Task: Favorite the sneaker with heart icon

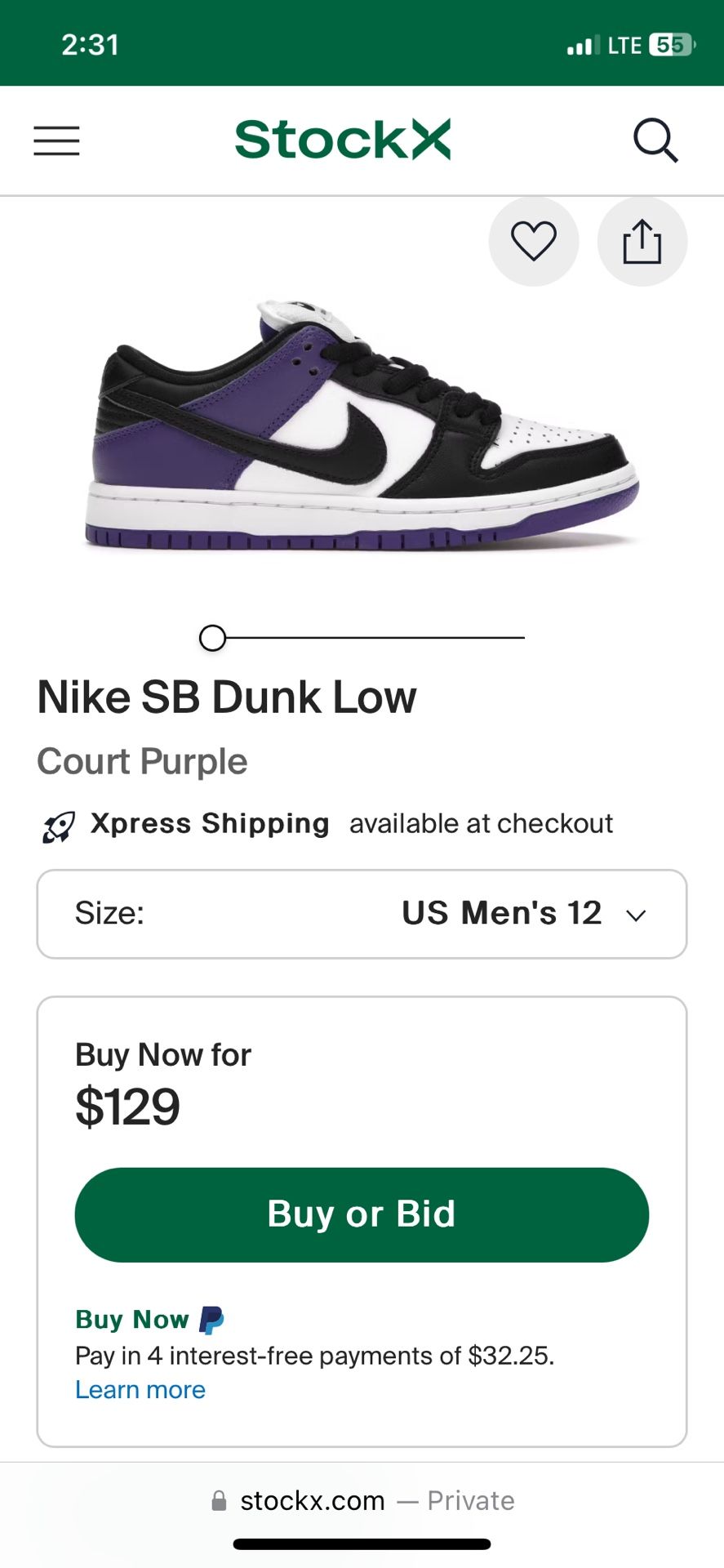Action: click(534, 242)
